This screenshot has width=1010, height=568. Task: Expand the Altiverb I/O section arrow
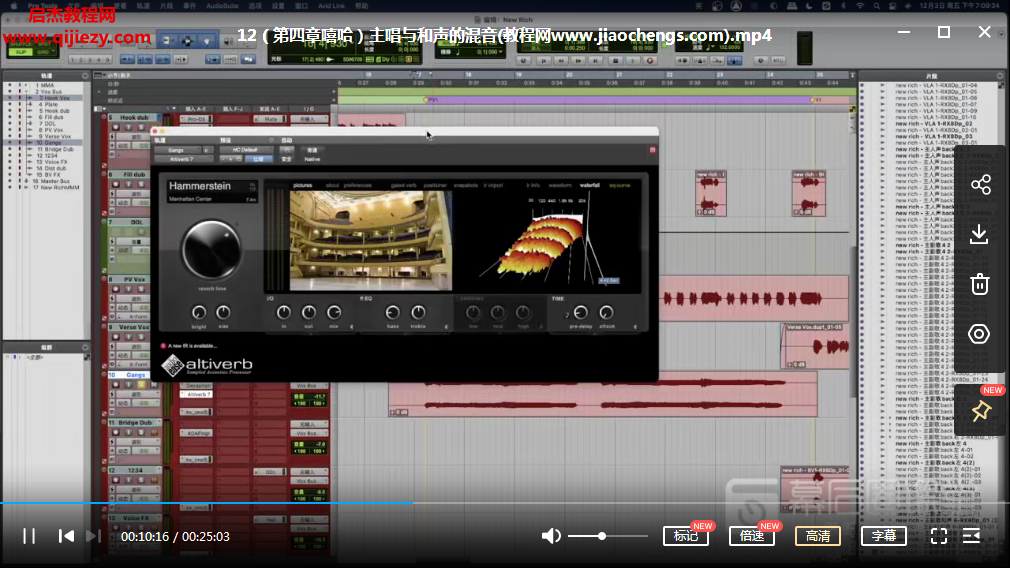pyautogui.click(x=351, y=327)
